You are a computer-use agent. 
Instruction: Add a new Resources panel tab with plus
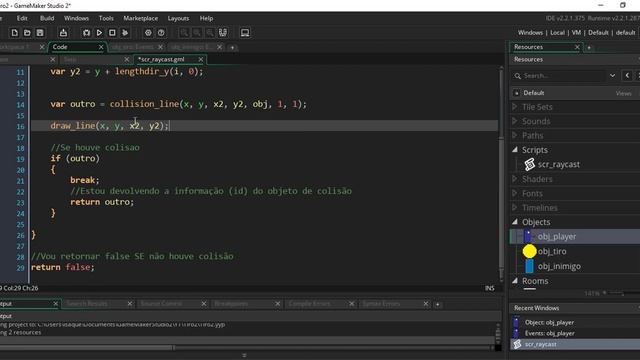coord(589,48)
